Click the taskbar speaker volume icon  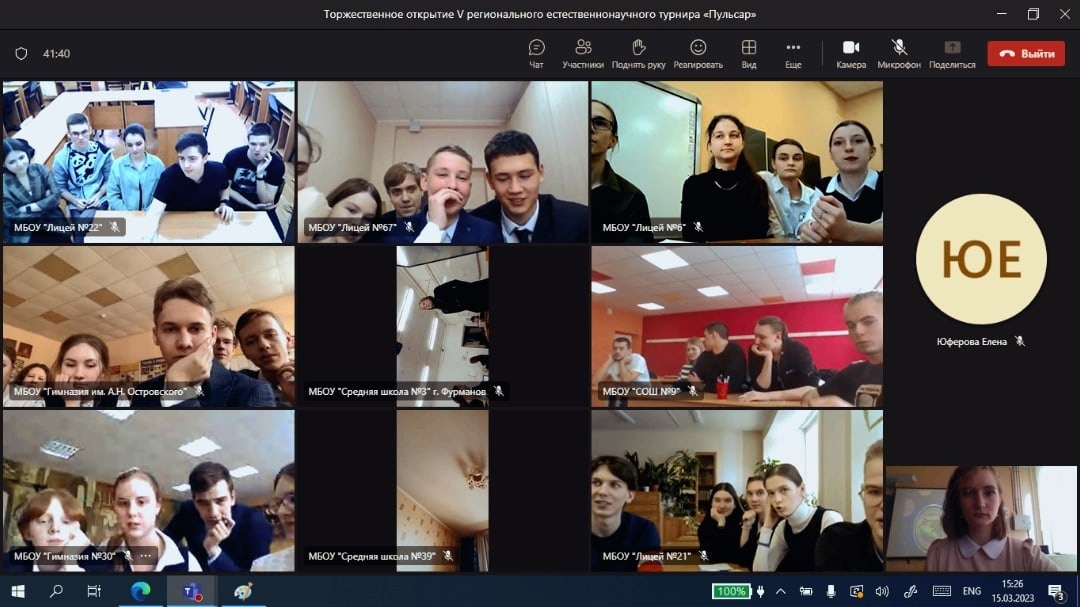pyautogui.click(x=882, y=591)
